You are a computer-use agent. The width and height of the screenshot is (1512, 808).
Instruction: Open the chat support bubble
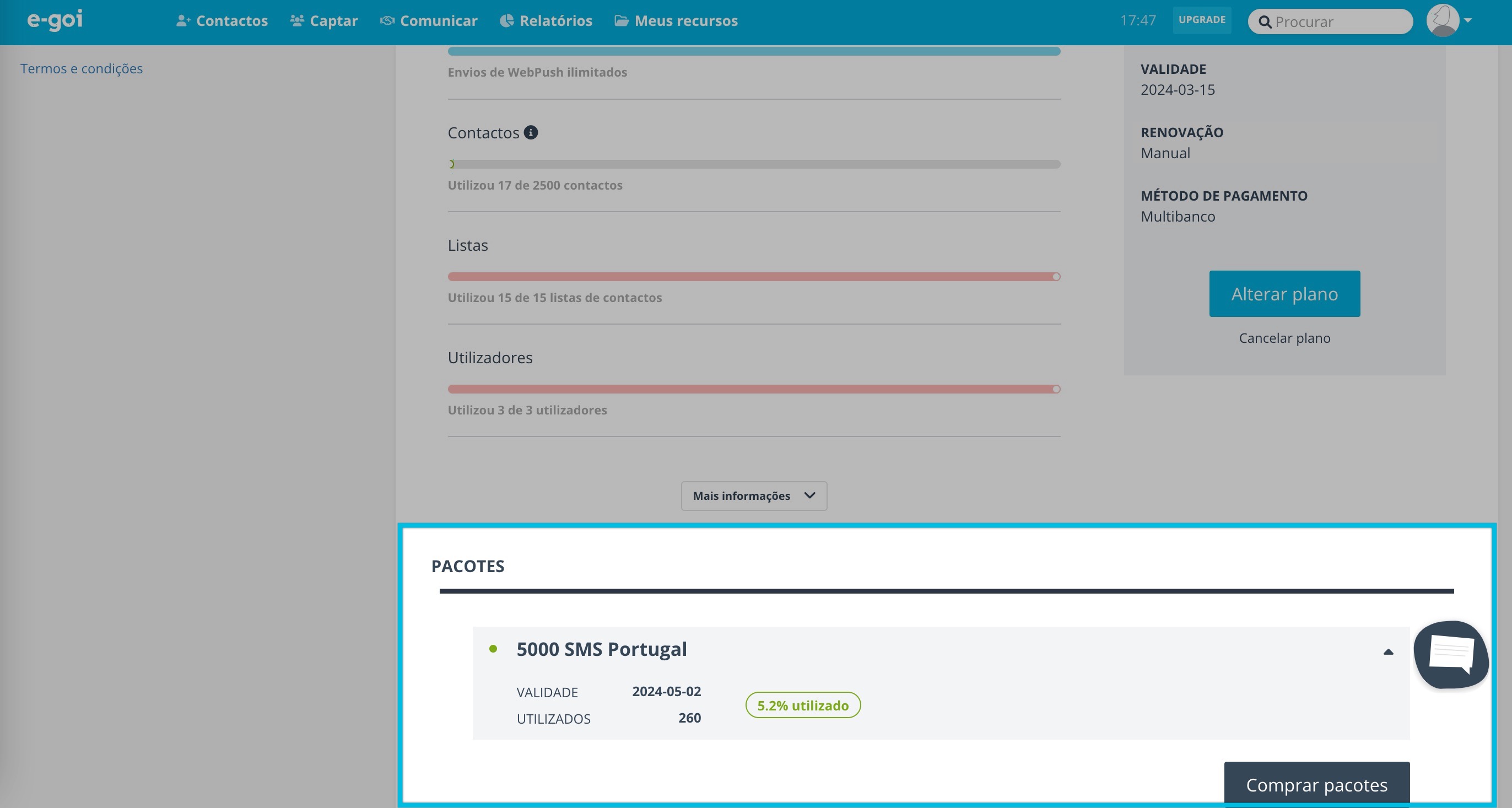tap(1450, 654)
